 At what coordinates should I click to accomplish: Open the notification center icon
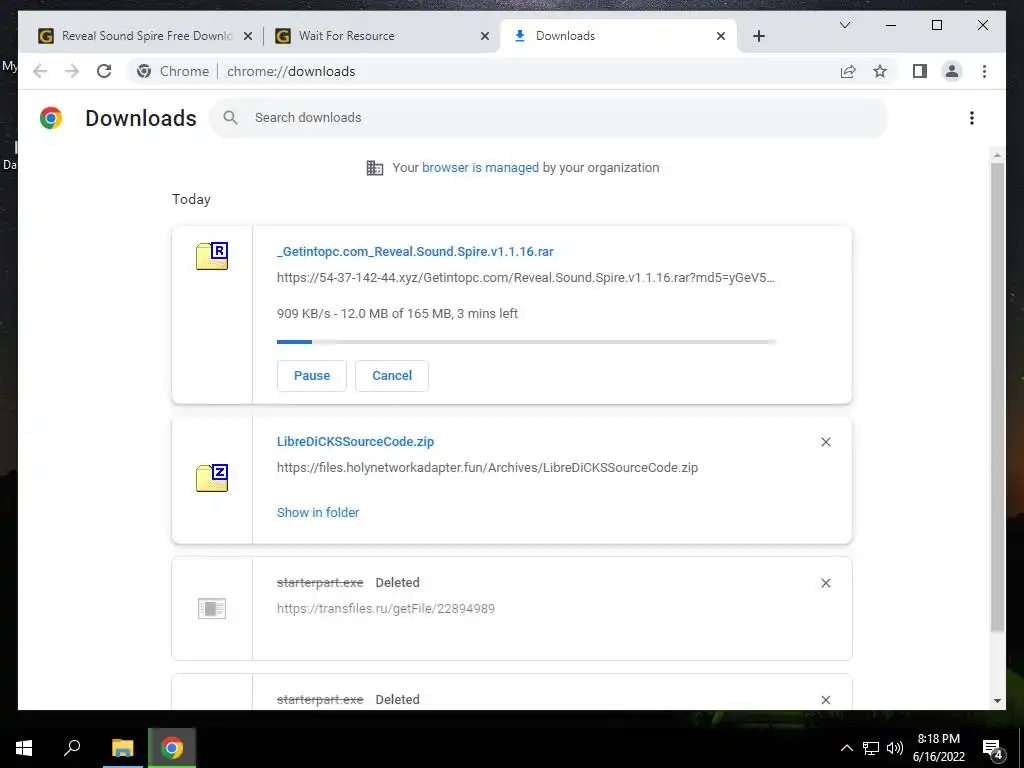[993, 749]
